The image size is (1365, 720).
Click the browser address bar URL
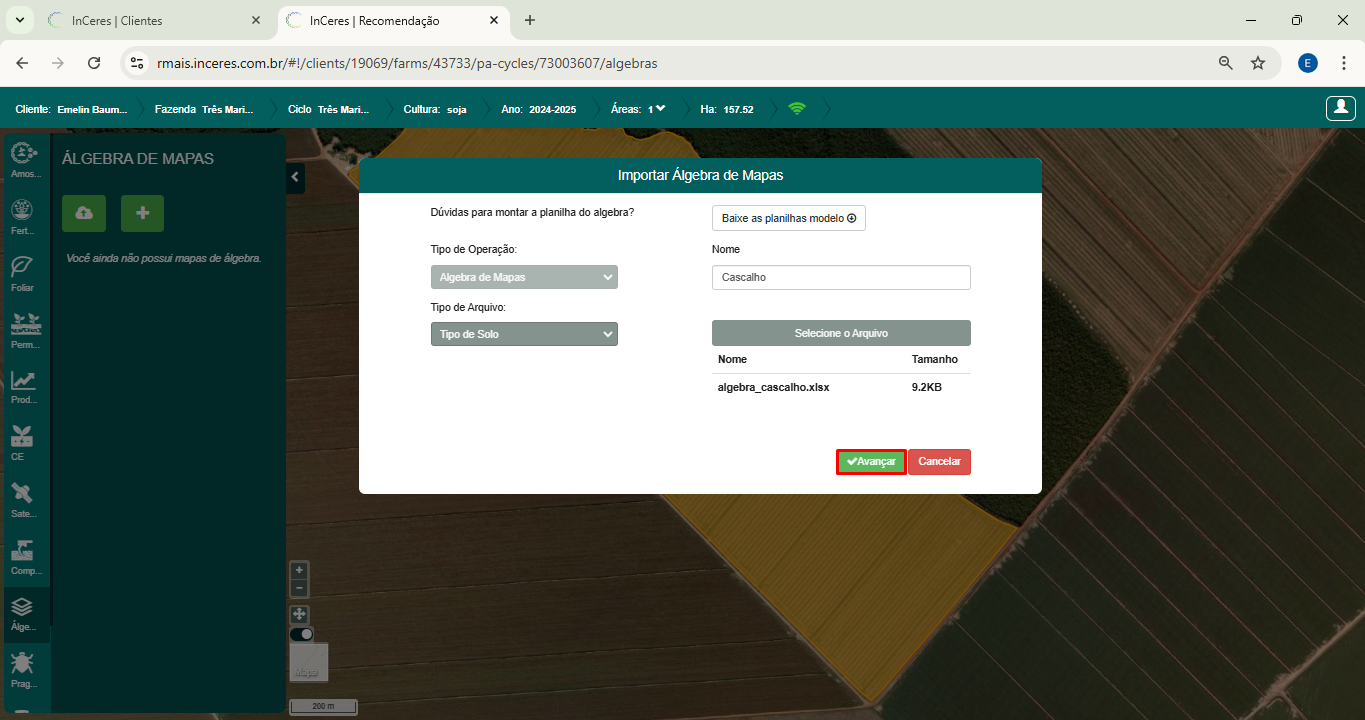(407, 63)
